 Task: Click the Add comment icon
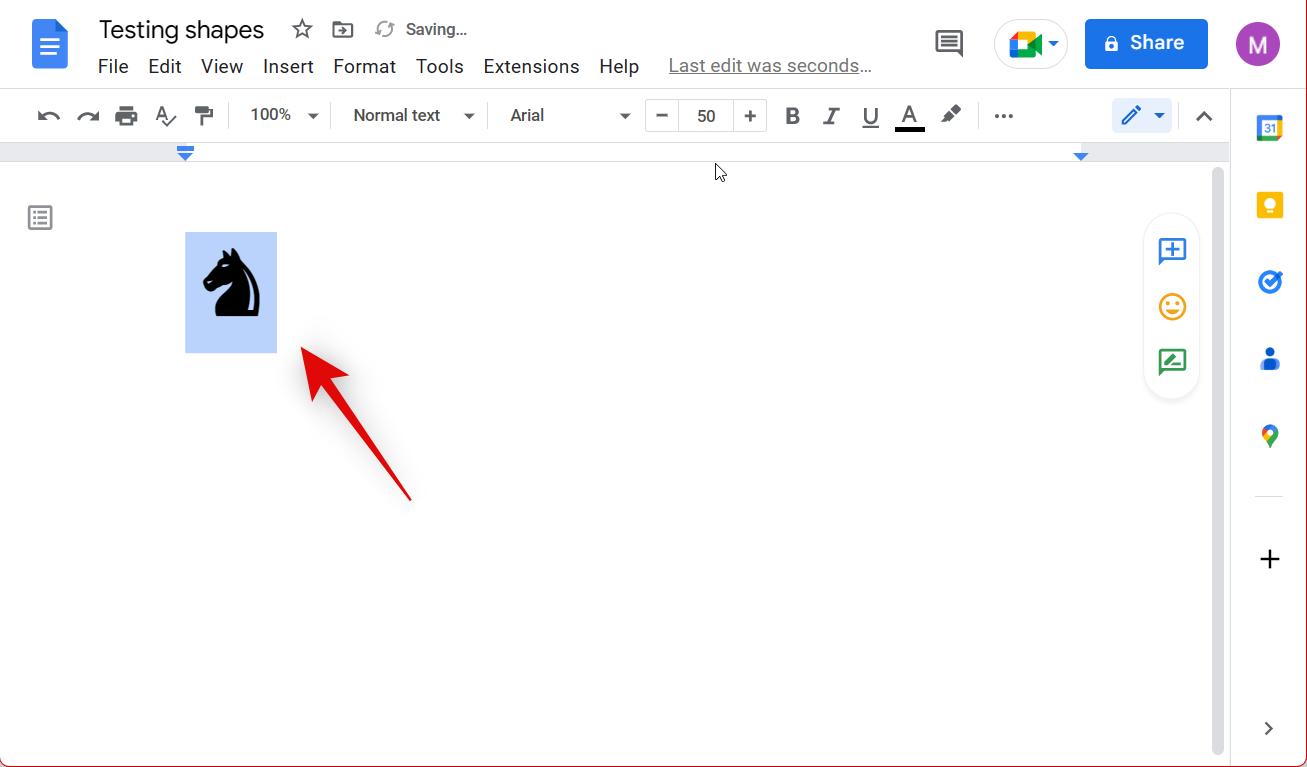(x=1172, y=250)
